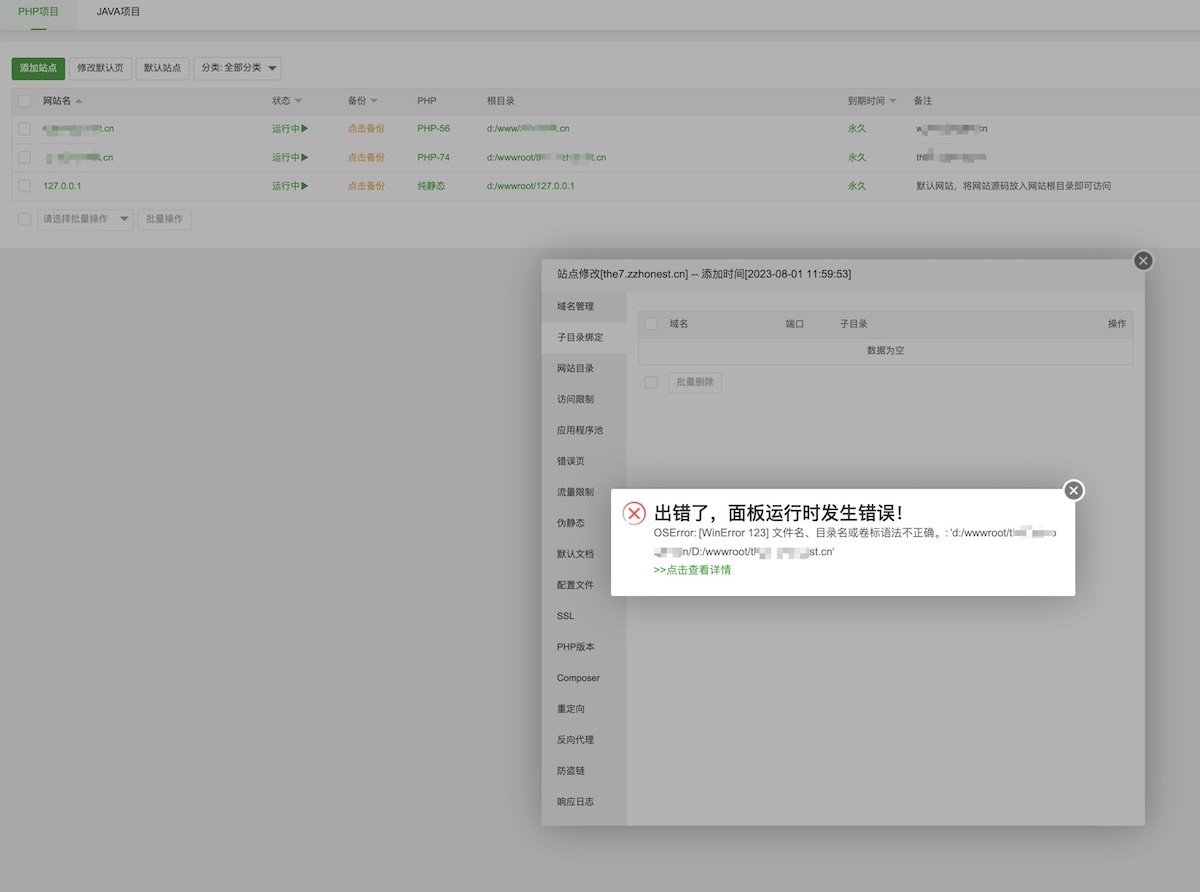Check the box for the PHP-74 site row

click(x=24, y=157)
